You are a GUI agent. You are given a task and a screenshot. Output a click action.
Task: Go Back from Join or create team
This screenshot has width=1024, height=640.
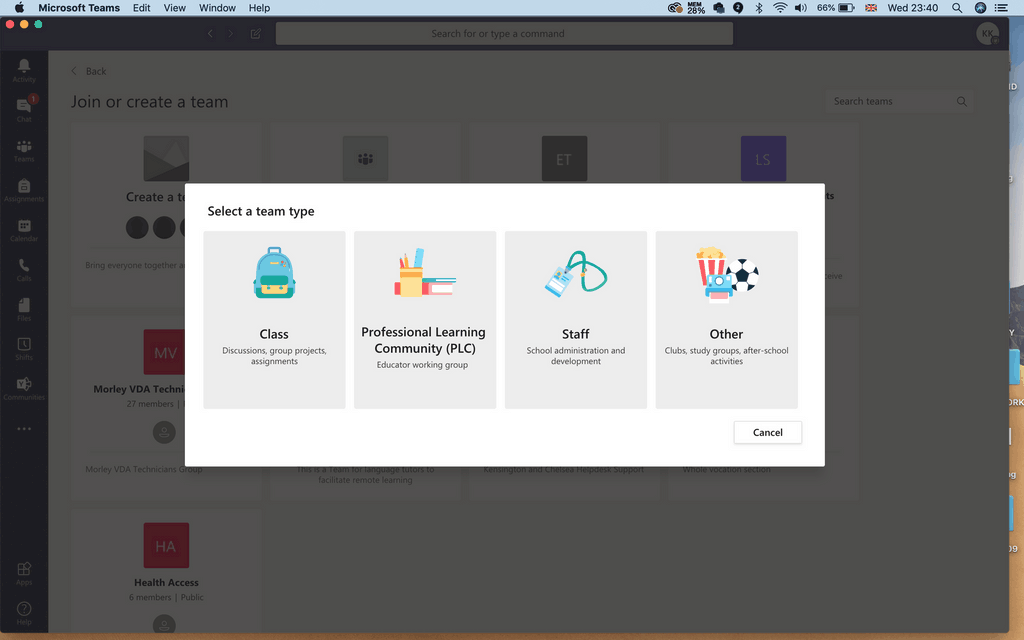88,71
